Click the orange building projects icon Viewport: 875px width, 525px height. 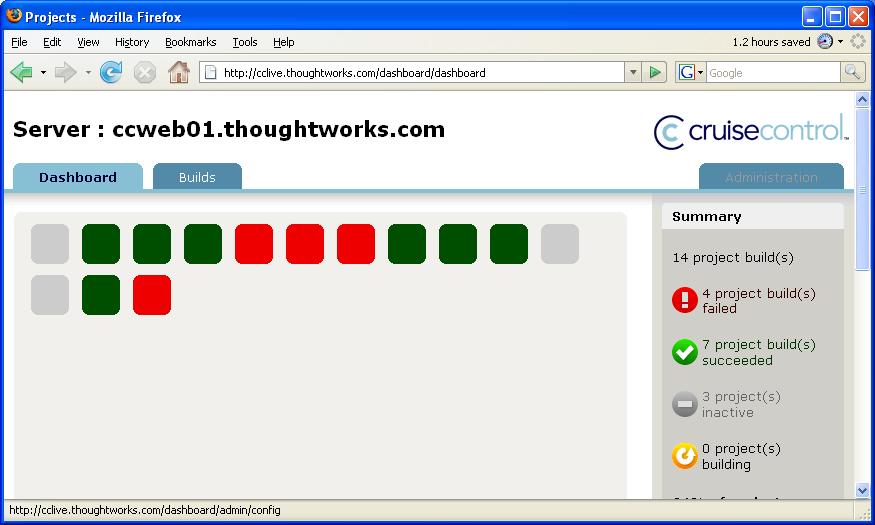coord(685,456)
